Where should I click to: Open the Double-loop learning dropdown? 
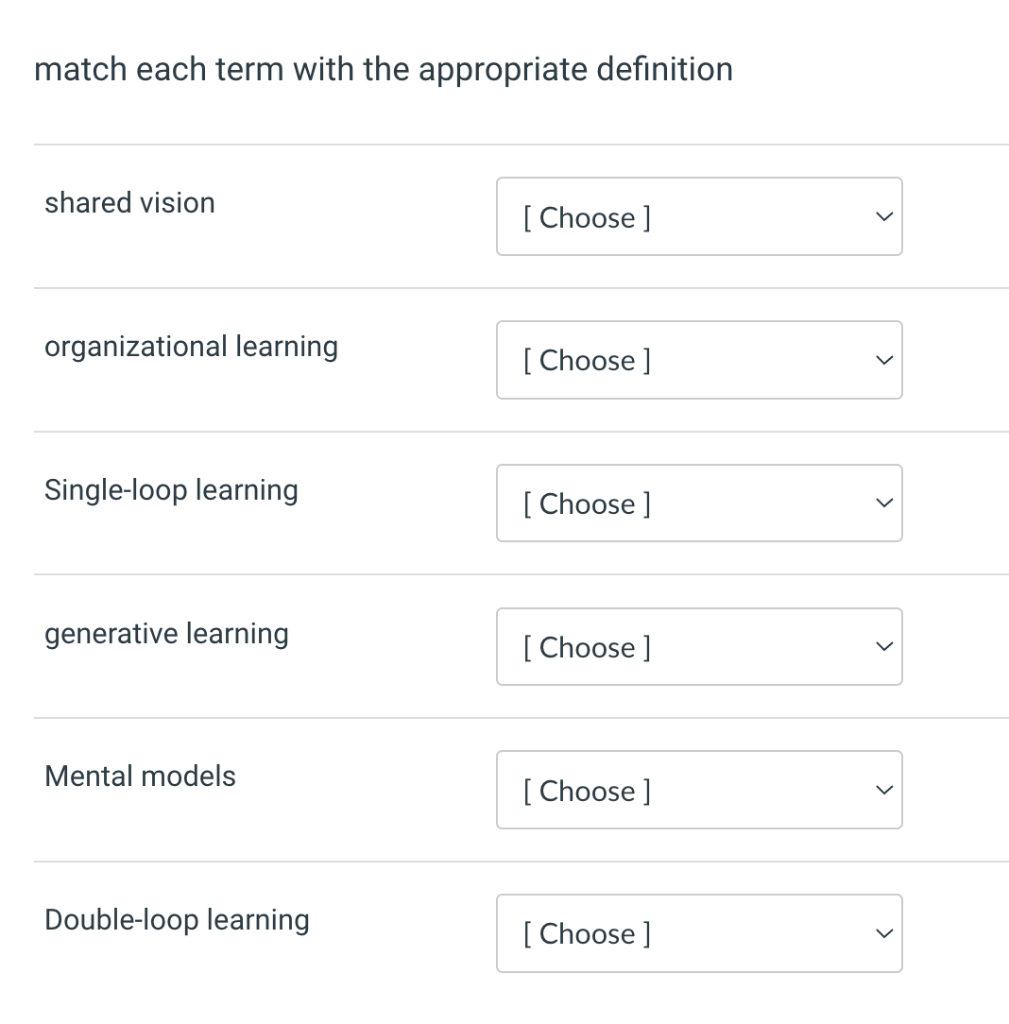tap(699, 933)
